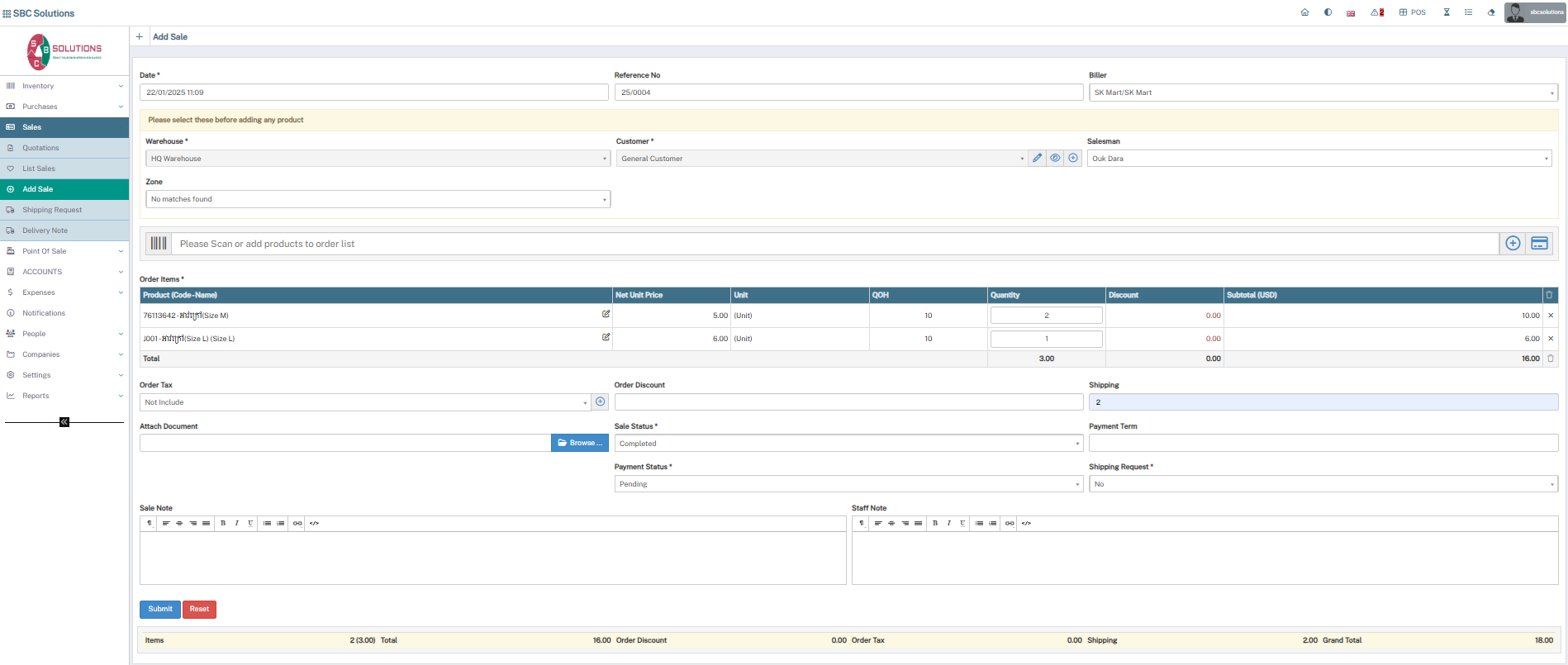The height and width of the screenshot is (665, 1568).
Task: Open the Sale Status dropdown
Action: pos(848,444)
